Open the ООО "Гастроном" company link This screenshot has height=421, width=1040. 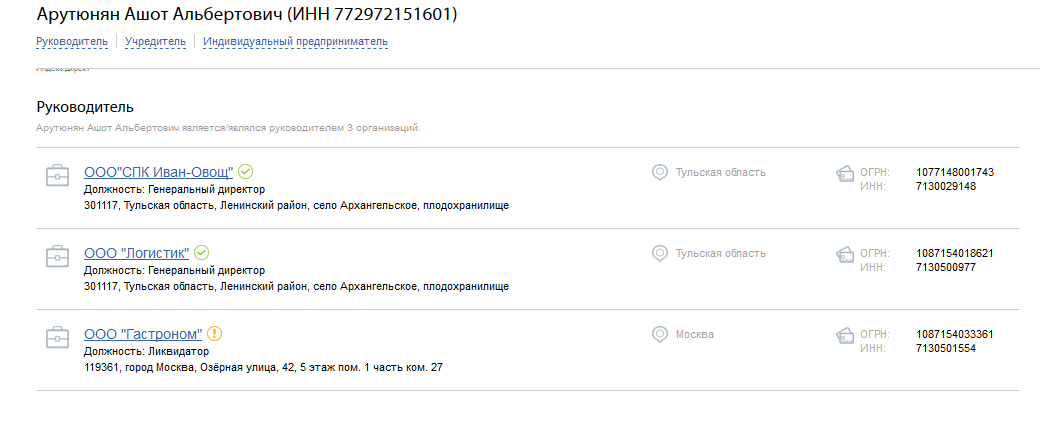pyautogui.click(x=143, y=334)
